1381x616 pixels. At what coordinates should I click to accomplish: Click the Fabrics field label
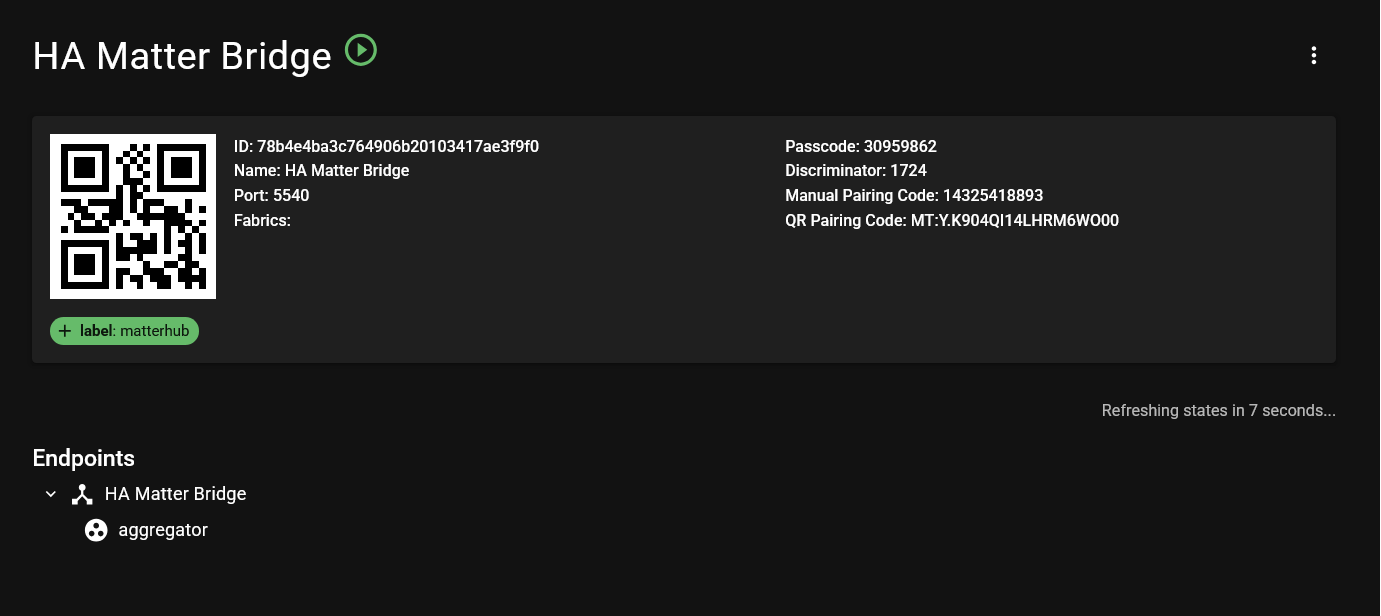coord(262,221)
